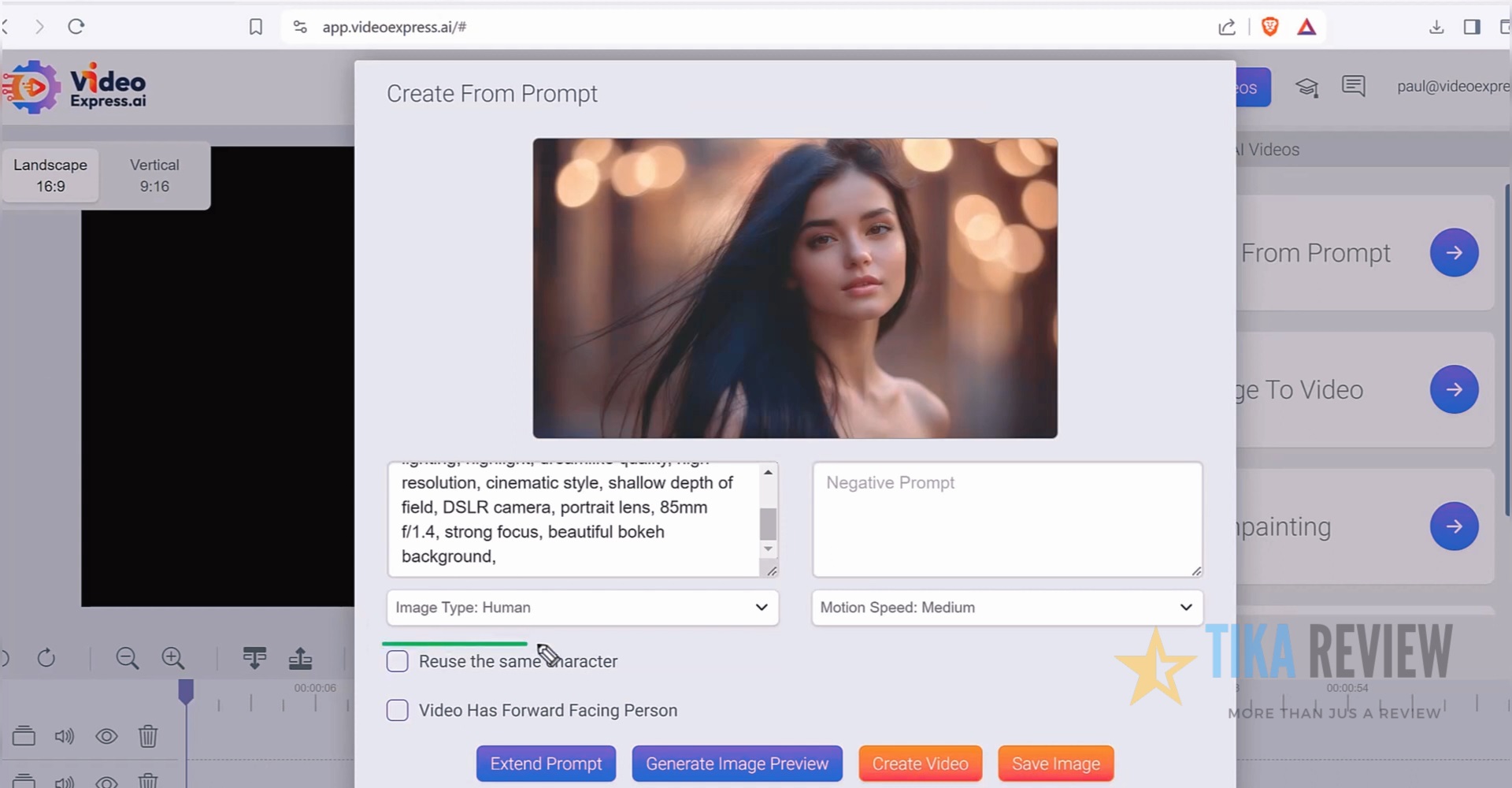Open the Image Type dropdown

coord(582,608)
